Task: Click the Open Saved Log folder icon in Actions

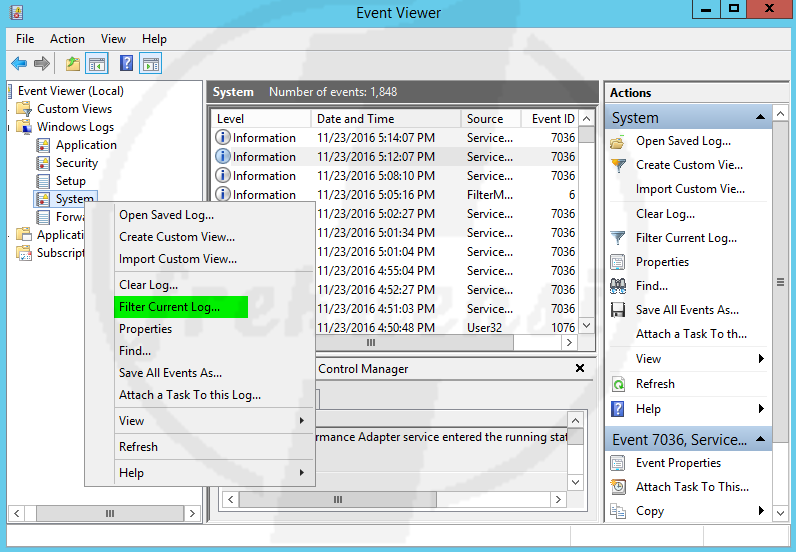Action: tap(617, 142)
